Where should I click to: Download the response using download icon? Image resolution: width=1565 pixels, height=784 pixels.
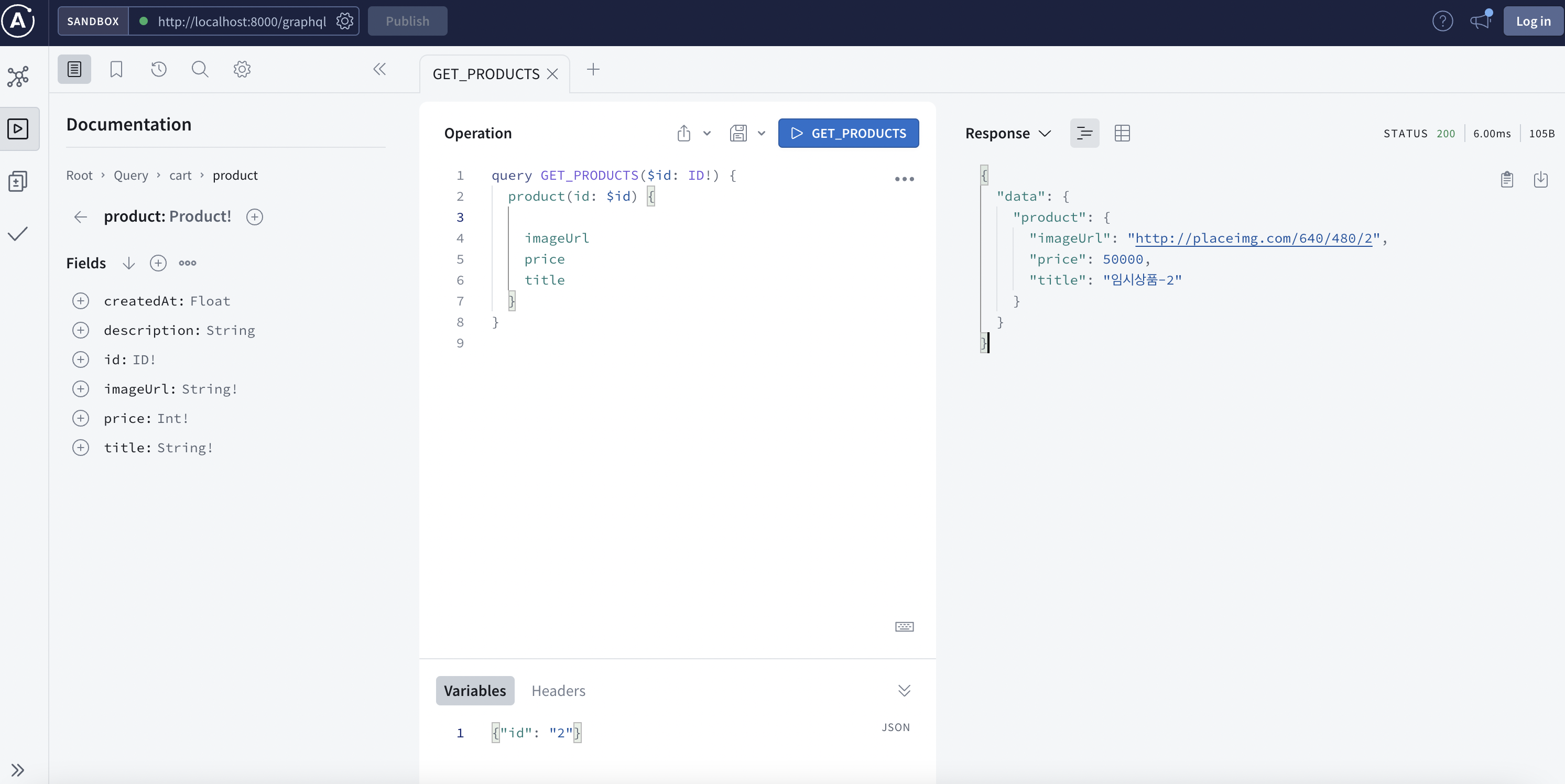coord(1541,179)
